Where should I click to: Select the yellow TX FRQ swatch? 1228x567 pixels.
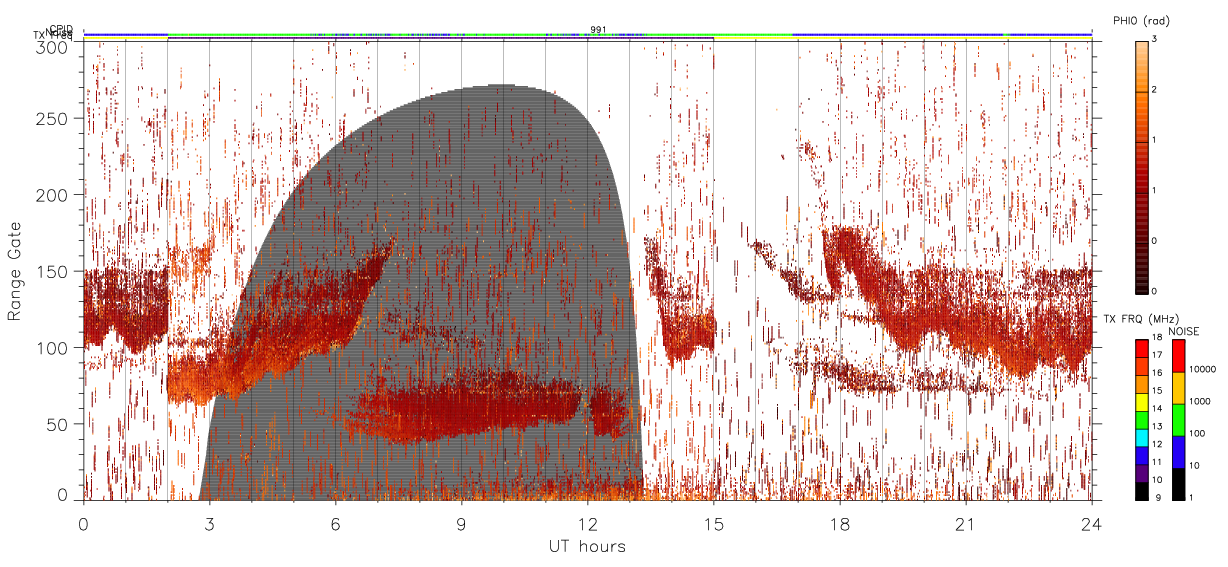coord(1142,402)
